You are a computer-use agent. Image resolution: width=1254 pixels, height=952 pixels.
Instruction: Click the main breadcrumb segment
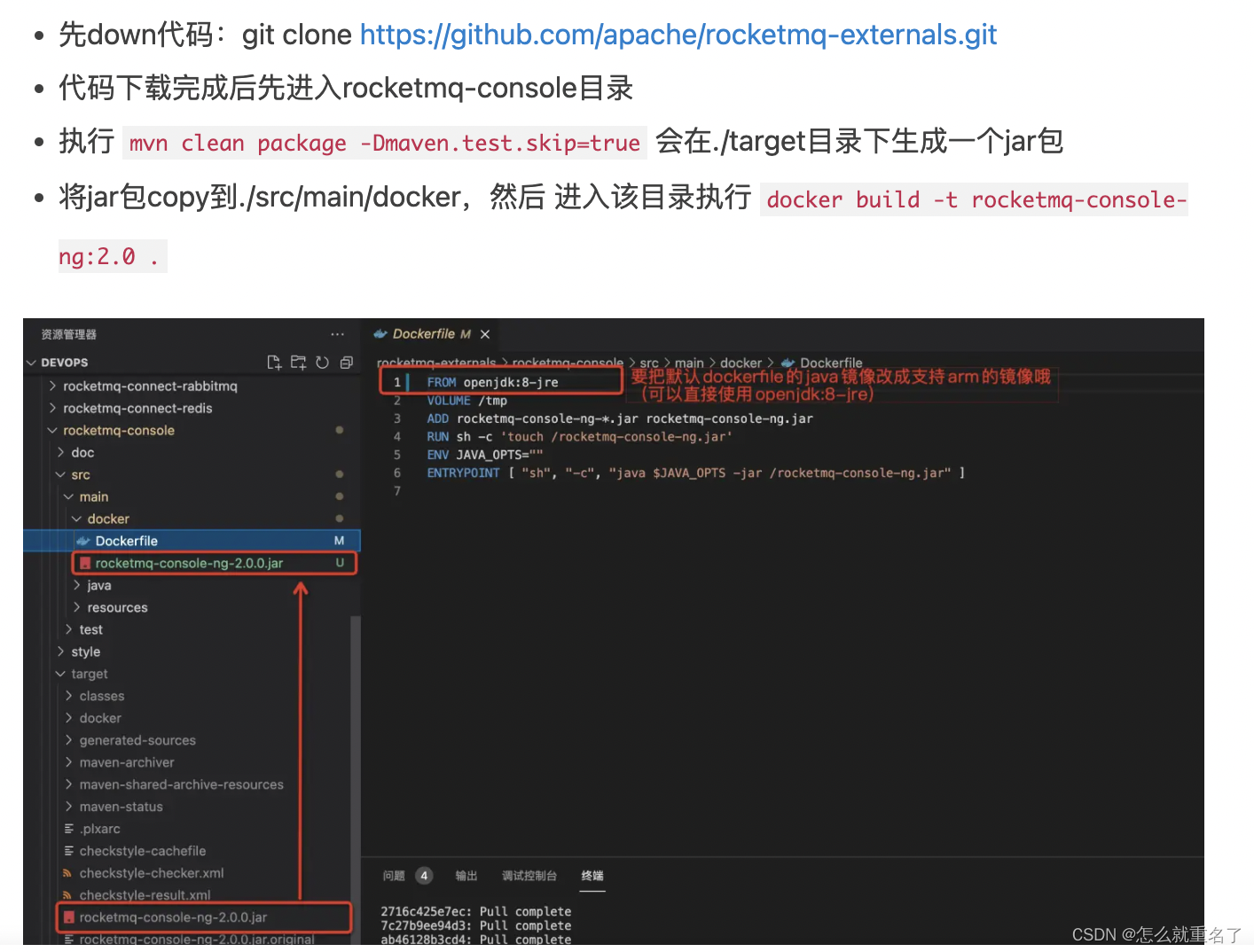689,363
